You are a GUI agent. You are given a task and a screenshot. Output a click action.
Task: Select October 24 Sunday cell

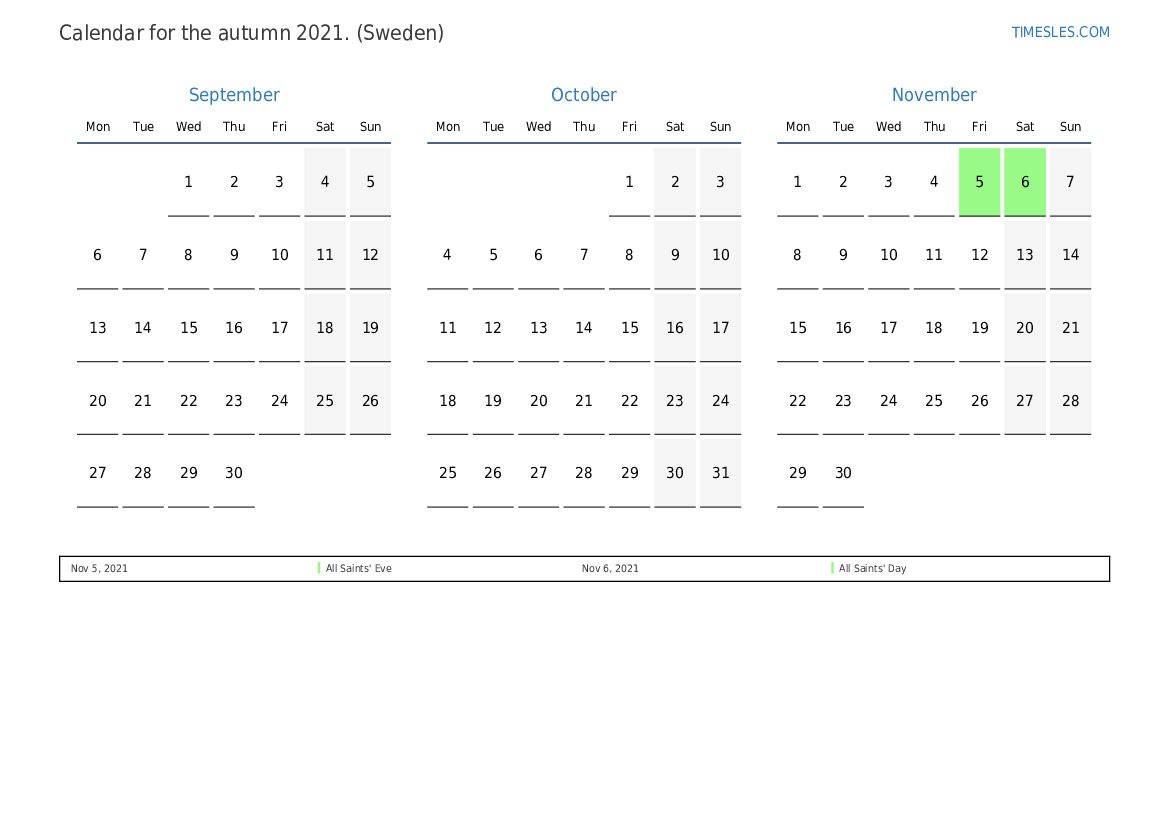(720, 401)
